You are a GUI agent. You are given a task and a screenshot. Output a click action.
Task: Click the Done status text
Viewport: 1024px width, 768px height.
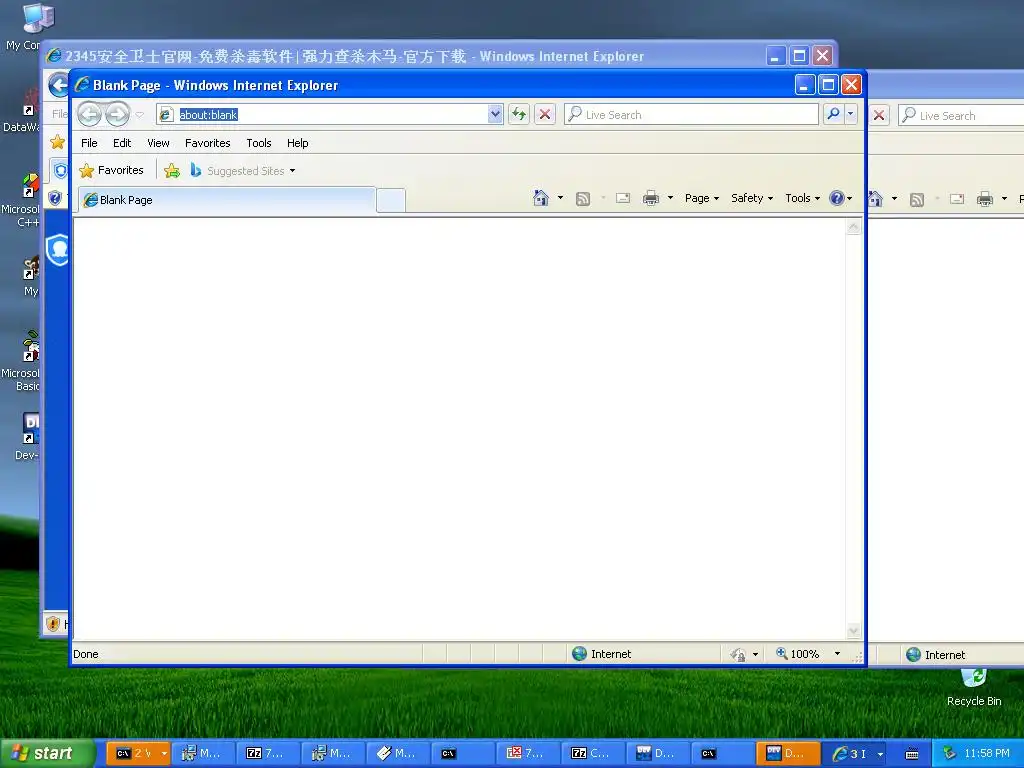click(86, 654)
